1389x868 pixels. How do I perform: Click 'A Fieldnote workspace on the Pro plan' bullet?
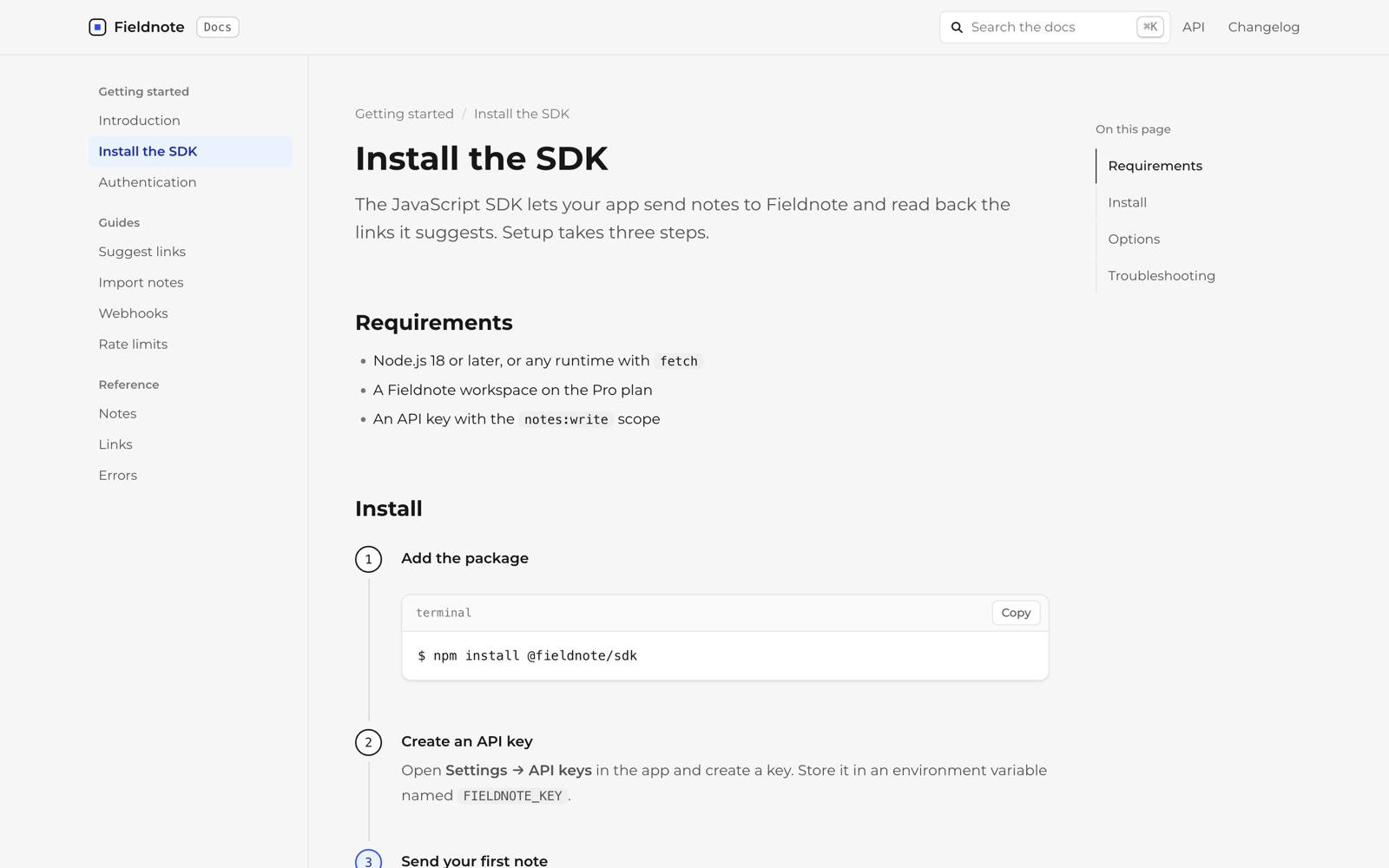click(x=512, y=391)
